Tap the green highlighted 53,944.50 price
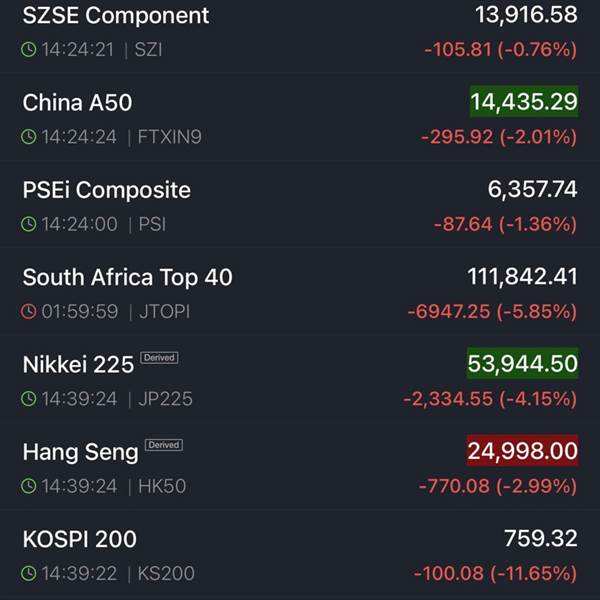The width and height of the screenshot is (600, 600). 522,364
